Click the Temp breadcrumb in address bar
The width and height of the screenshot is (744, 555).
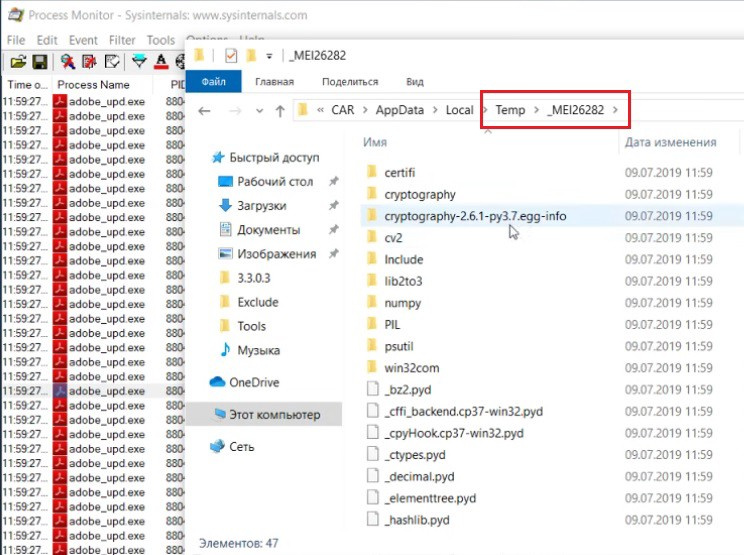[510, 110]
